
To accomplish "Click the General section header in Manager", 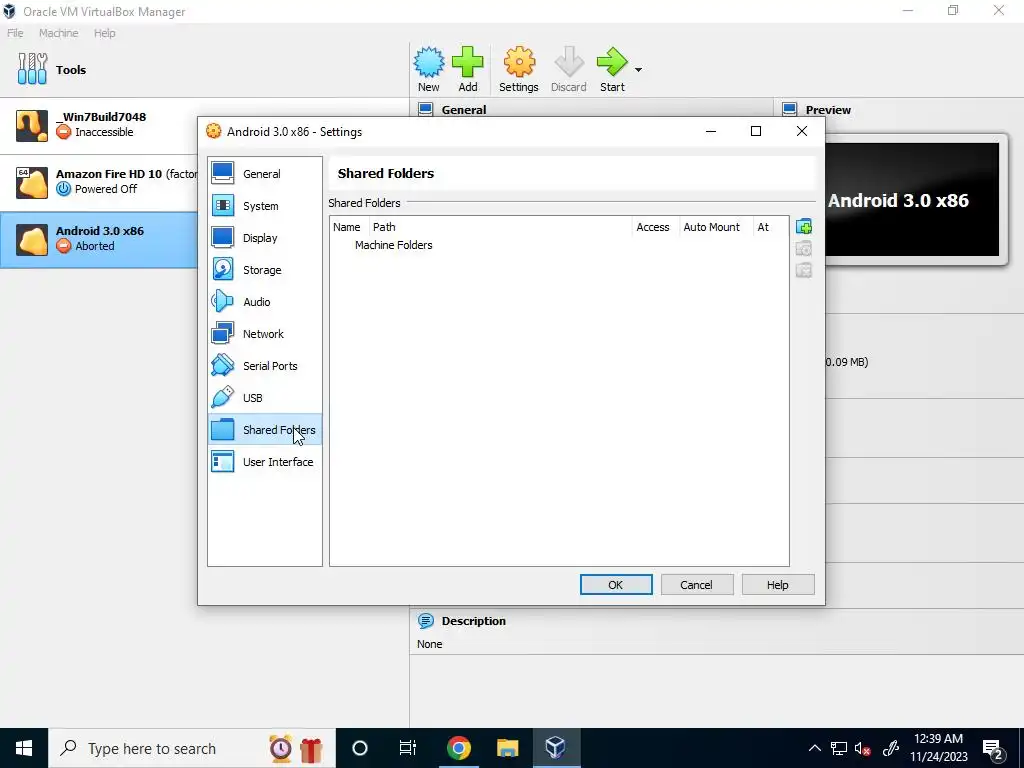I will [x=464, y=110].
